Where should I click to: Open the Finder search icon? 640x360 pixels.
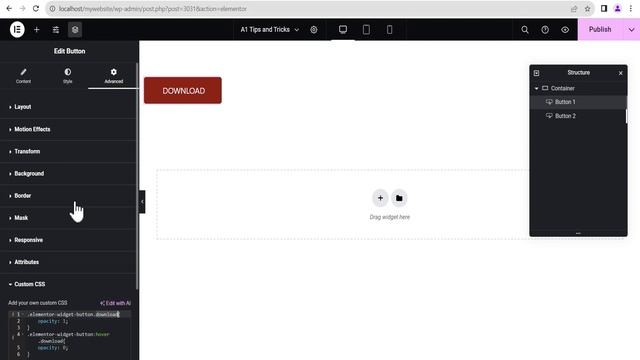coord(525,29)
